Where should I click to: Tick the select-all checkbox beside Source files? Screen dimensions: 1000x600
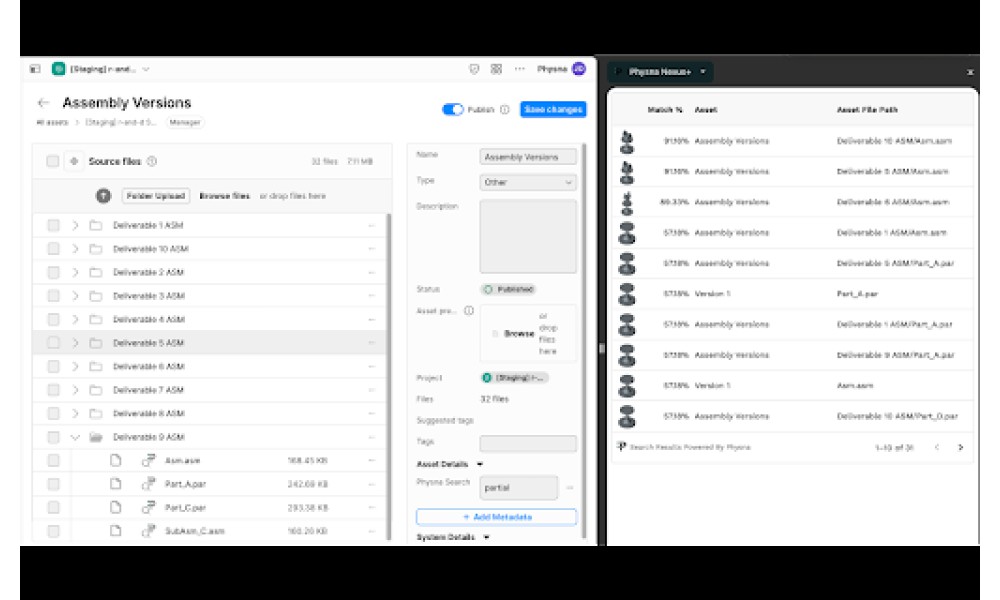(x=53, y=161)
